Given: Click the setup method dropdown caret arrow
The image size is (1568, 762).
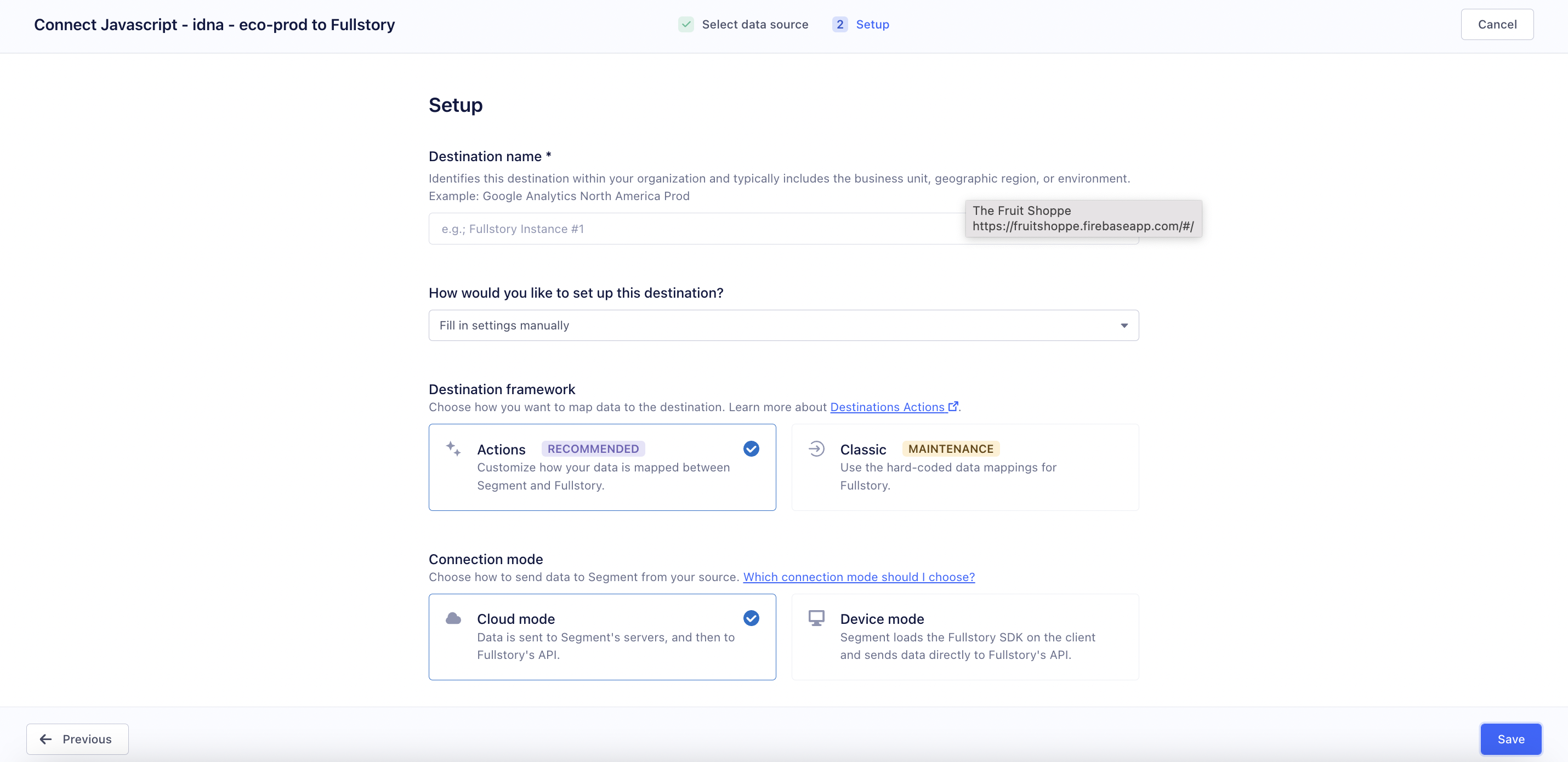Looking at the screenshot, I should [x=1124, y=326].
